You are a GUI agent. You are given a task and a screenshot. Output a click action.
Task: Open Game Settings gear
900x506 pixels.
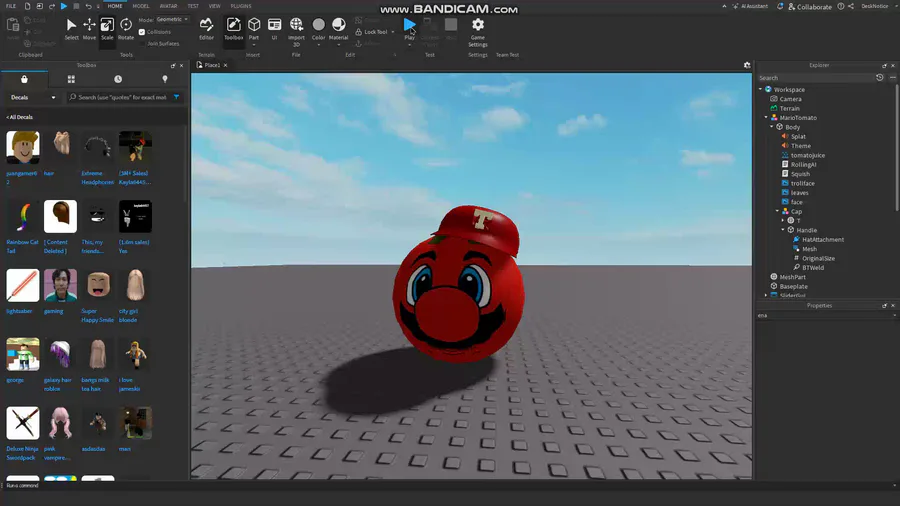[x=478, y=32]
